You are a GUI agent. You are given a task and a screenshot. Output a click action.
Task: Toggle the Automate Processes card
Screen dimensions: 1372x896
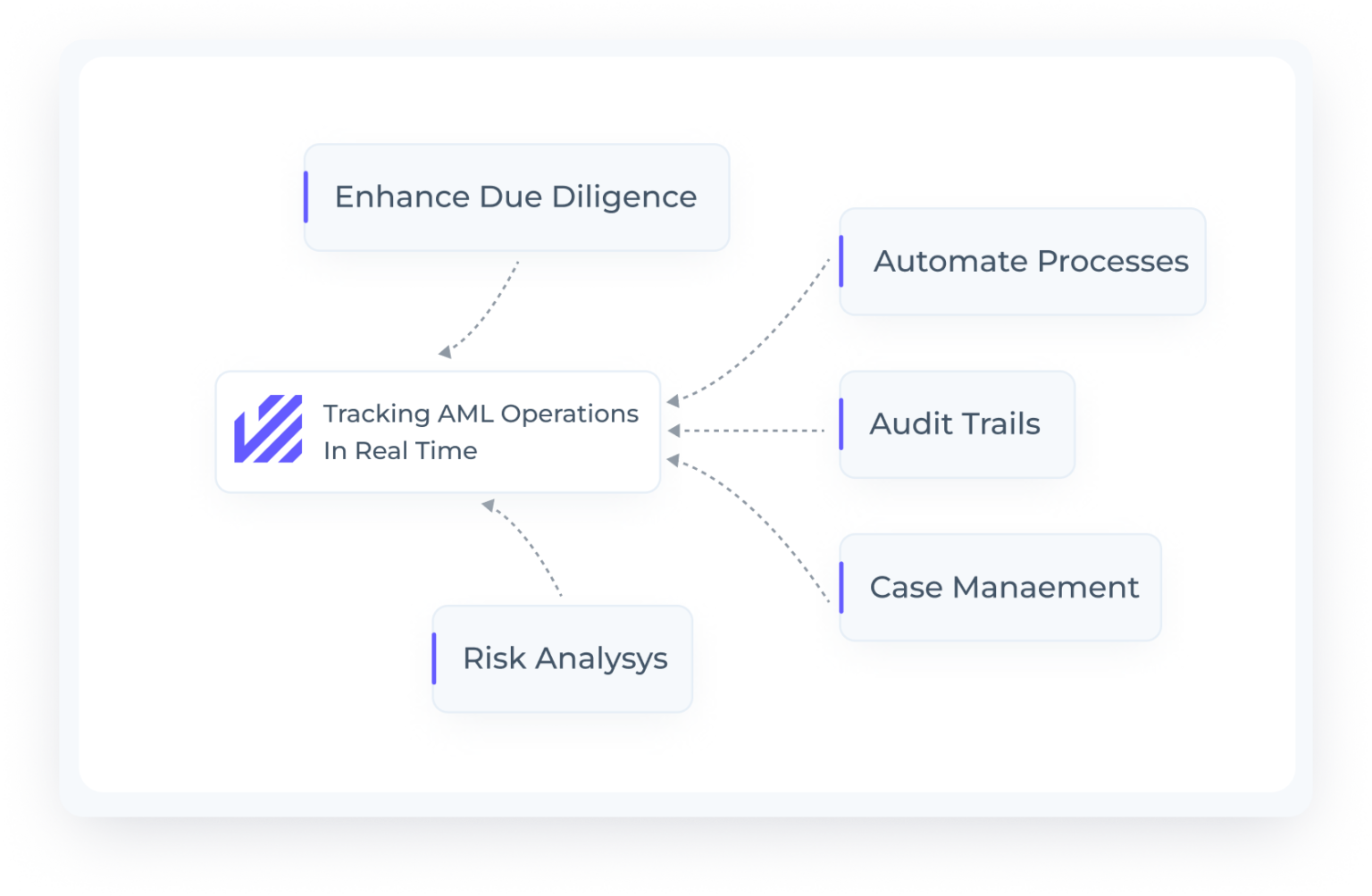pos(1022,261)
